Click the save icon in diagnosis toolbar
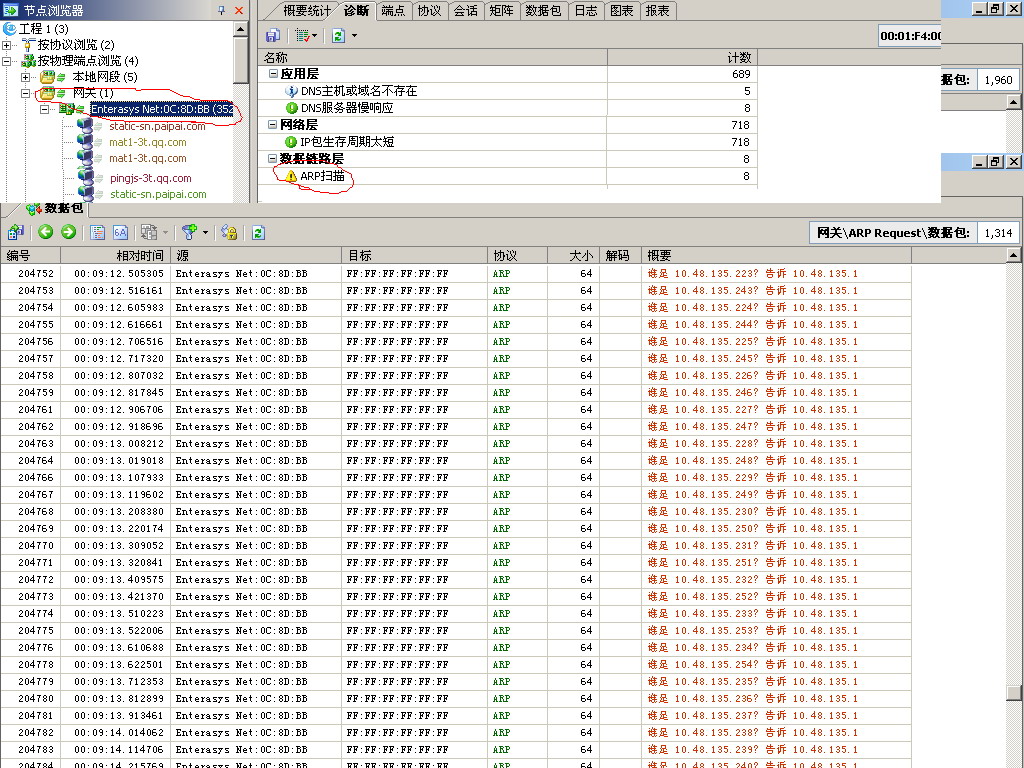This screenshot has height=768, width=1024. point(272,35)
